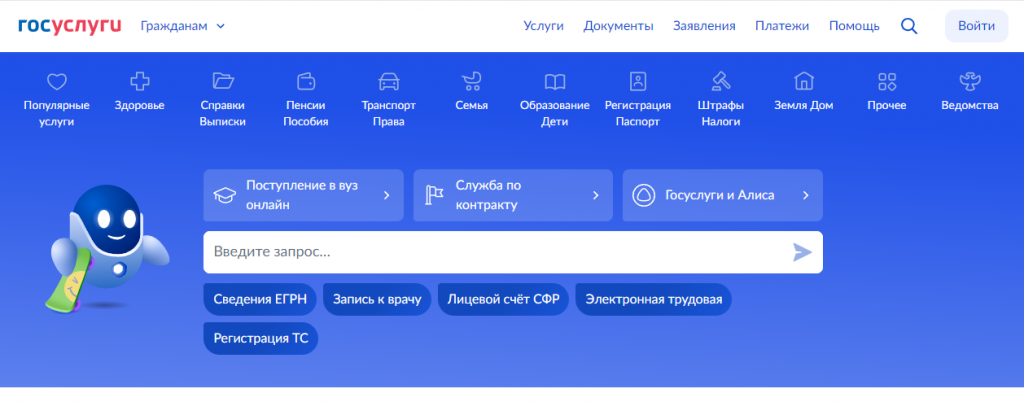Viewport: 1024px width, 415px height.
Task: Open Популярные услуги heart icon
Action: click(57, 82)
